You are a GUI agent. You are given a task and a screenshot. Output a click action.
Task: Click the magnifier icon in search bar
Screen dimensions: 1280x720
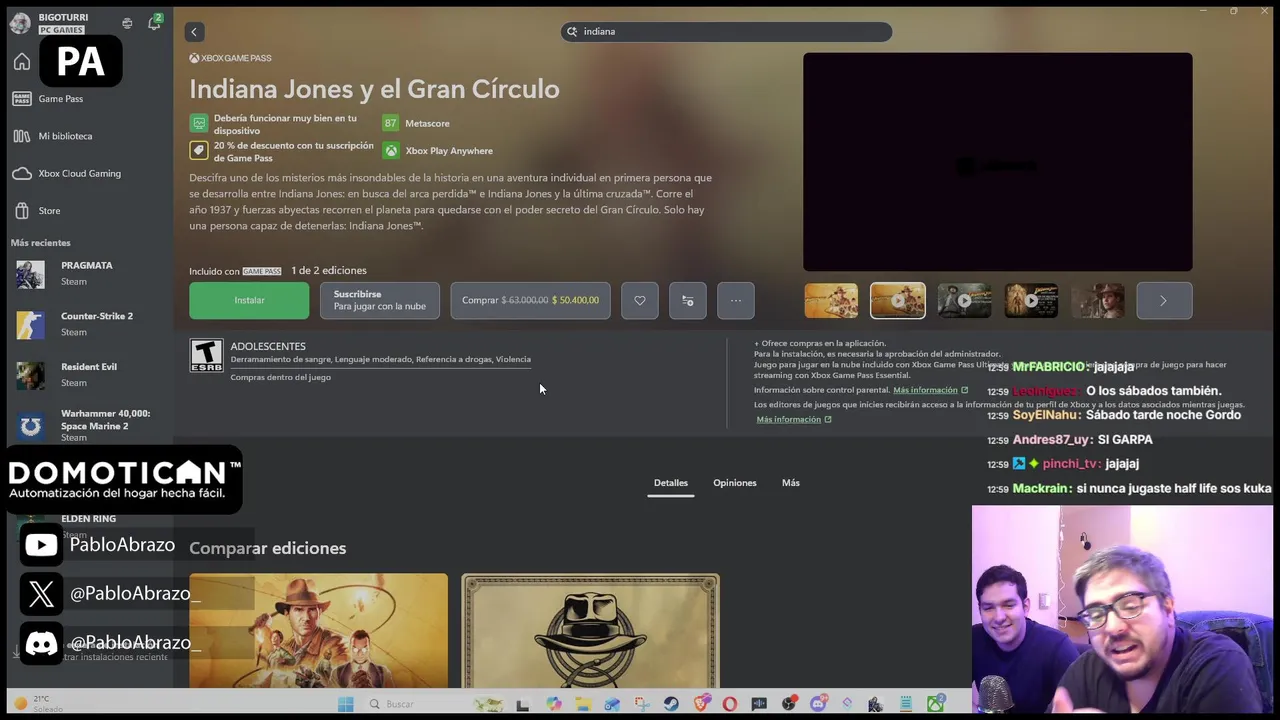(x=573, y=32)
